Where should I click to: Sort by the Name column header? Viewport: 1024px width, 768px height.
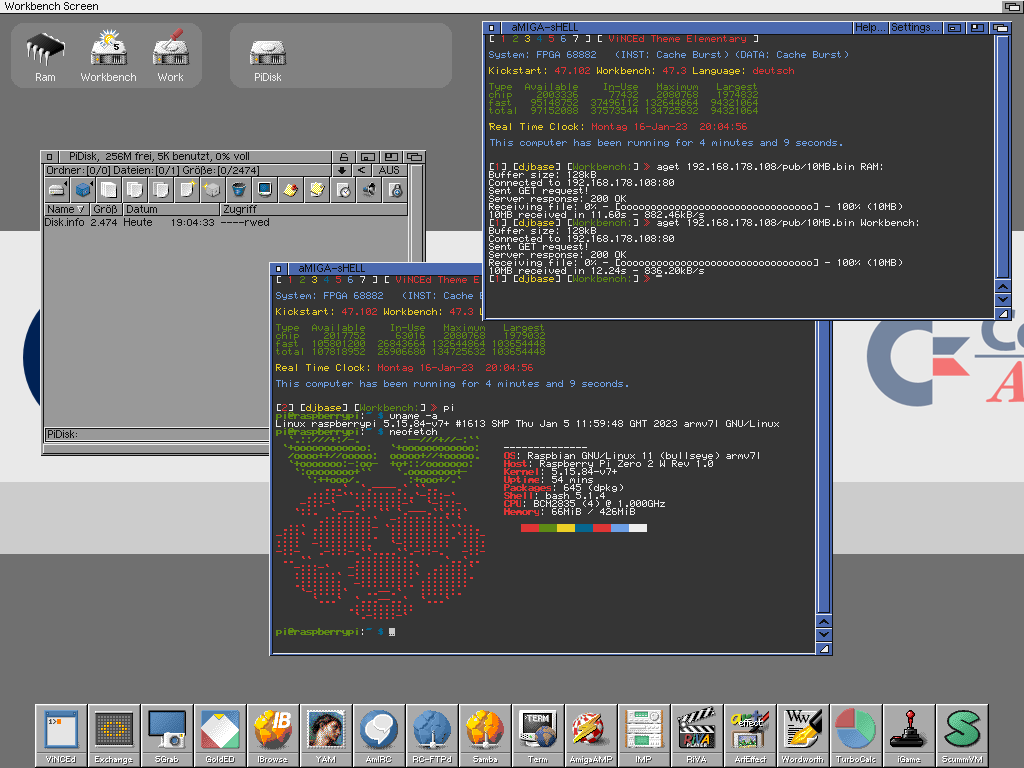[66, 209]
